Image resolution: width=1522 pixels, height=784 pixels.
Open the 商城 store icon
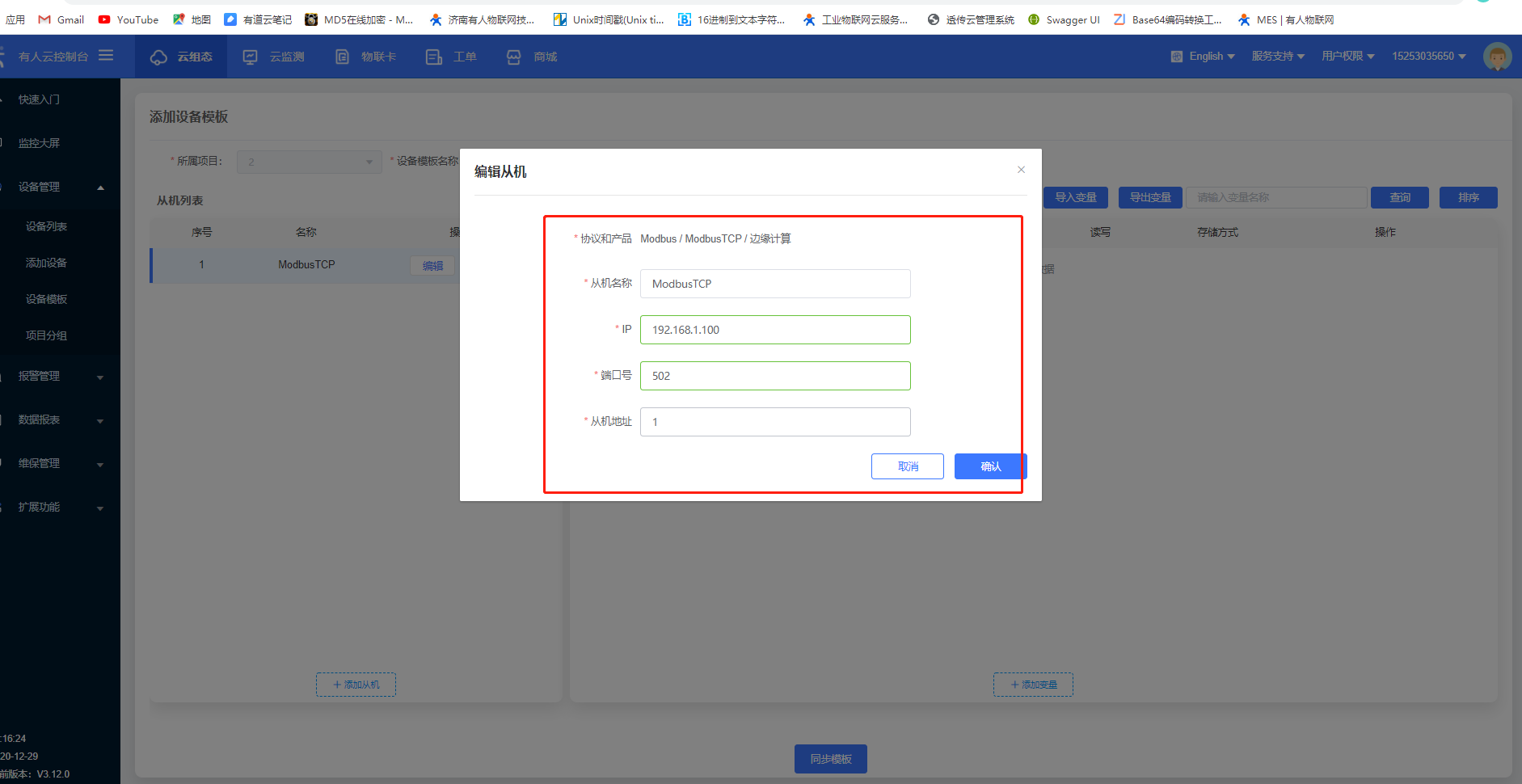tap(514, 57)
